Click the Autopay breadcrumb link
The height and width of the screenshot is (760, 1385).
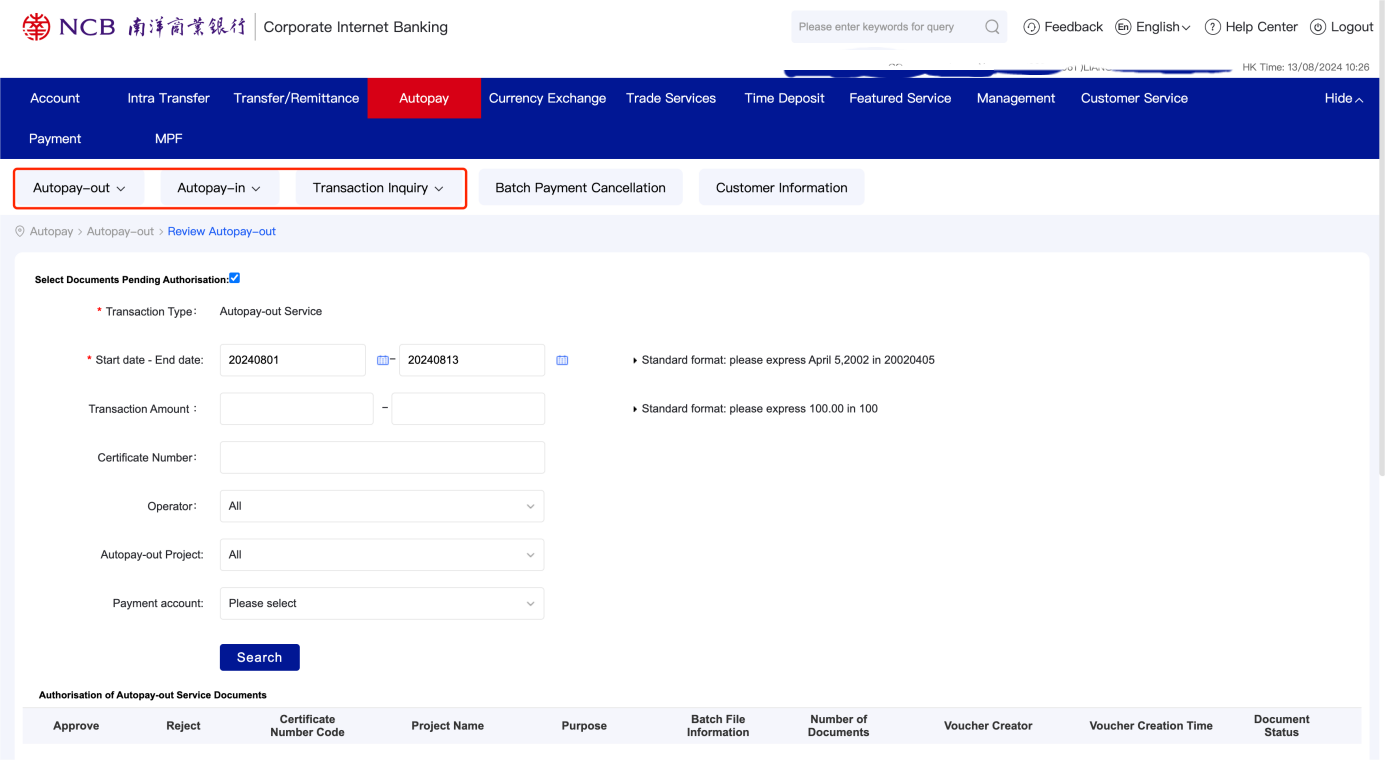tap(51, 231)
